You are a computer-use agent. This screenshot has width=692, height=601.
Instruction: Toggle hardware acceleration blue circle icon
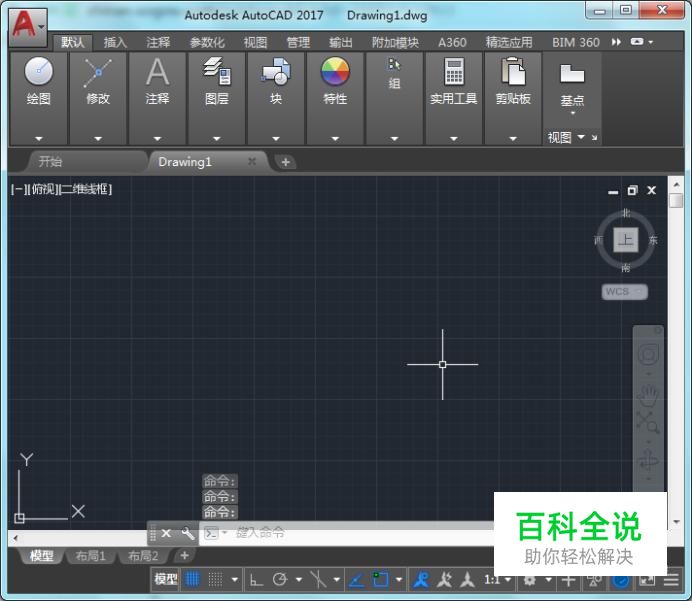621,581
